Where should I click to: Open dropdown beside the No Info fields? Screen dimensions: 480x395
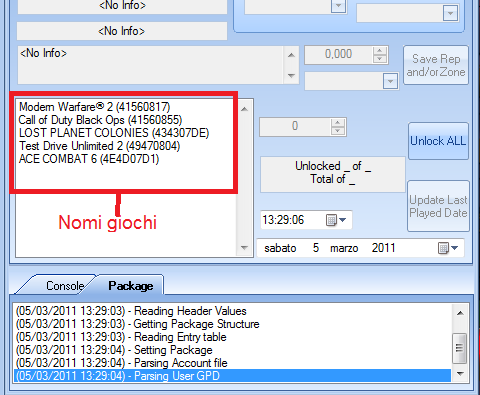click(338, 6)
